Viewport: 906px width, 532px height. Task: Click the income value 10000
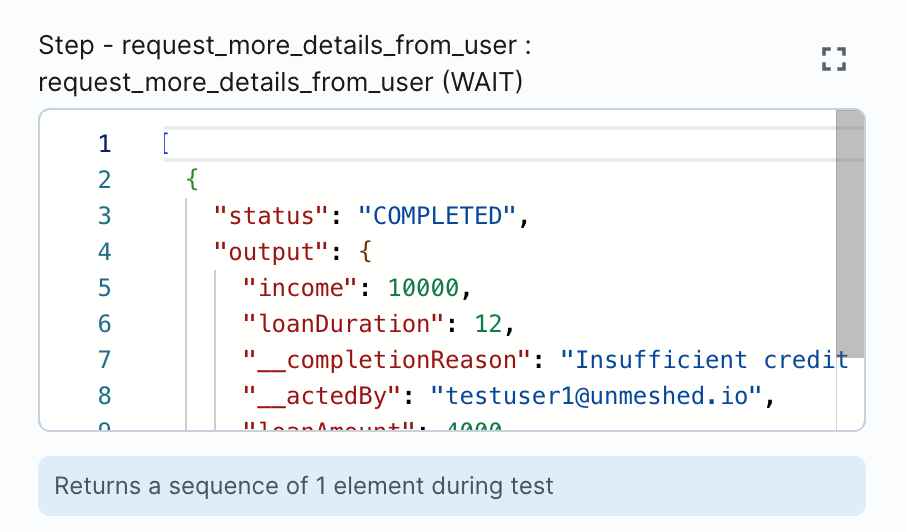click(x=423, y=288)
